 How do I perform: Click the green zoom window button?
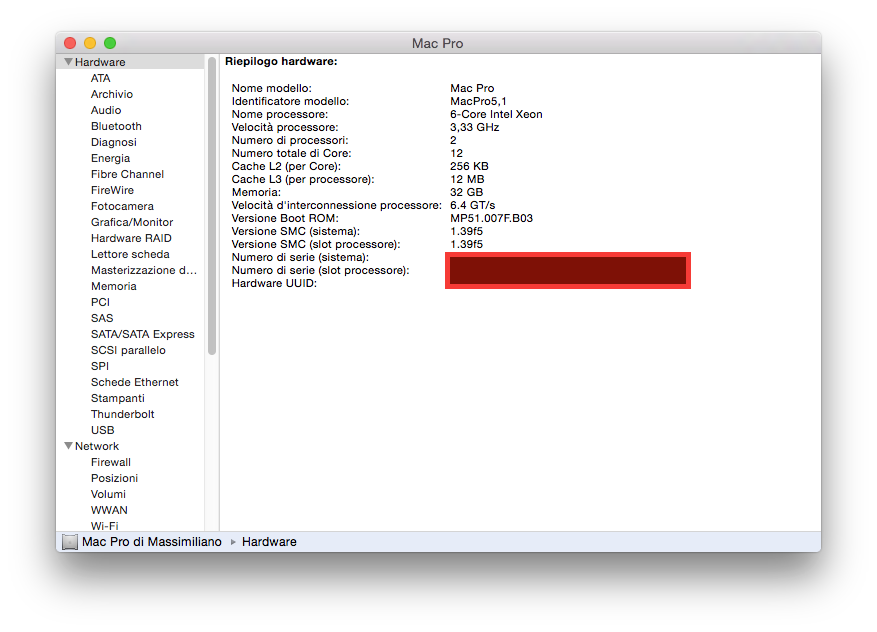[110, 43]
